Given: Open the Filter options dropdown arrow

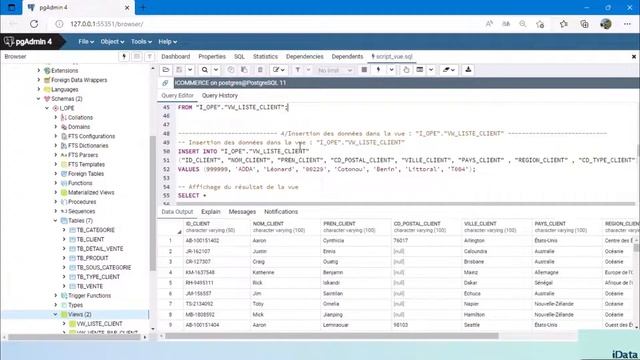Looking at the screenshot, I should point(309,70).
